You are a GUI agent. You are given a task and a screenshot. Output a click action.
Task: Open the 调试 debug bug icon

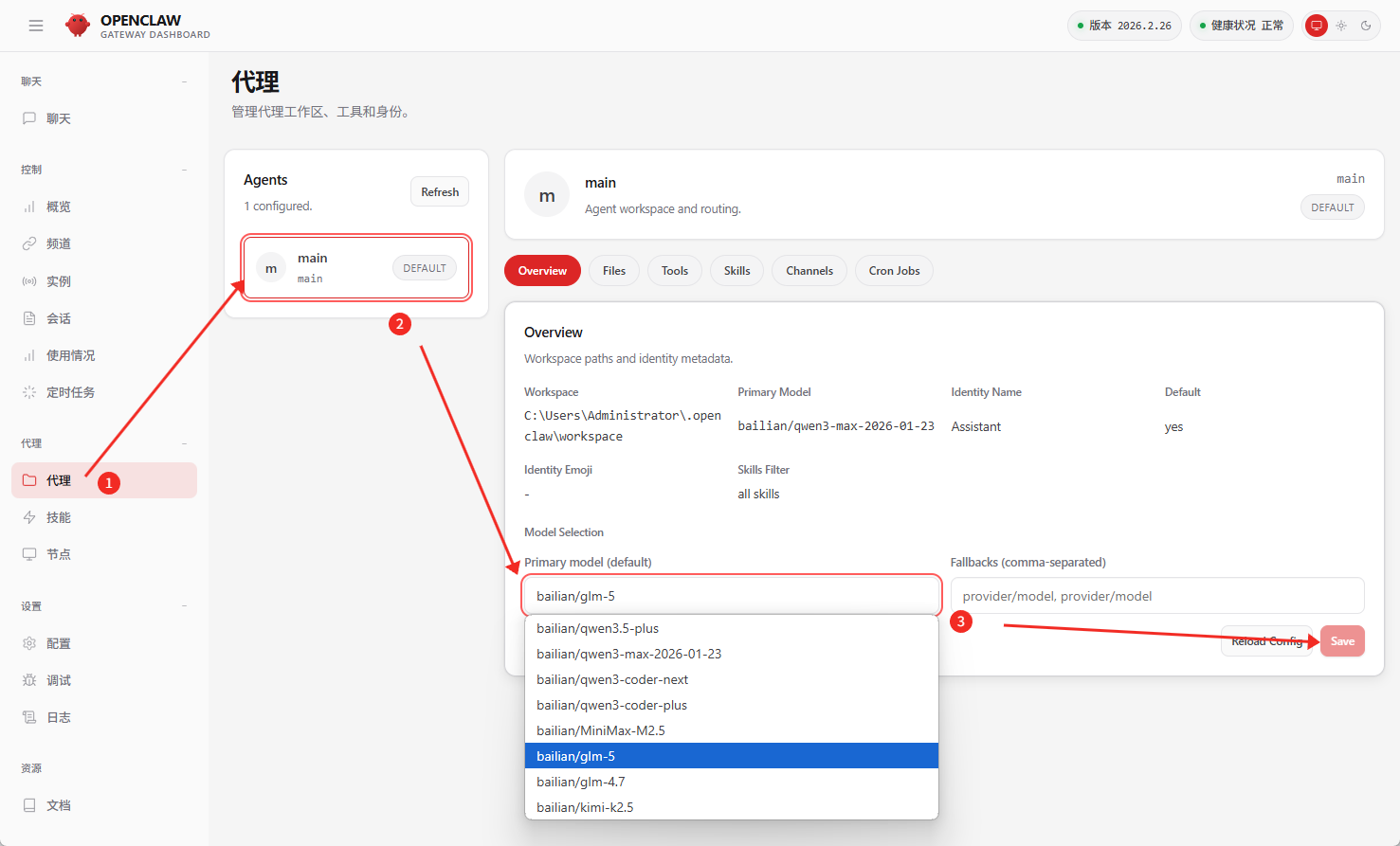click(x=29, y=680)
